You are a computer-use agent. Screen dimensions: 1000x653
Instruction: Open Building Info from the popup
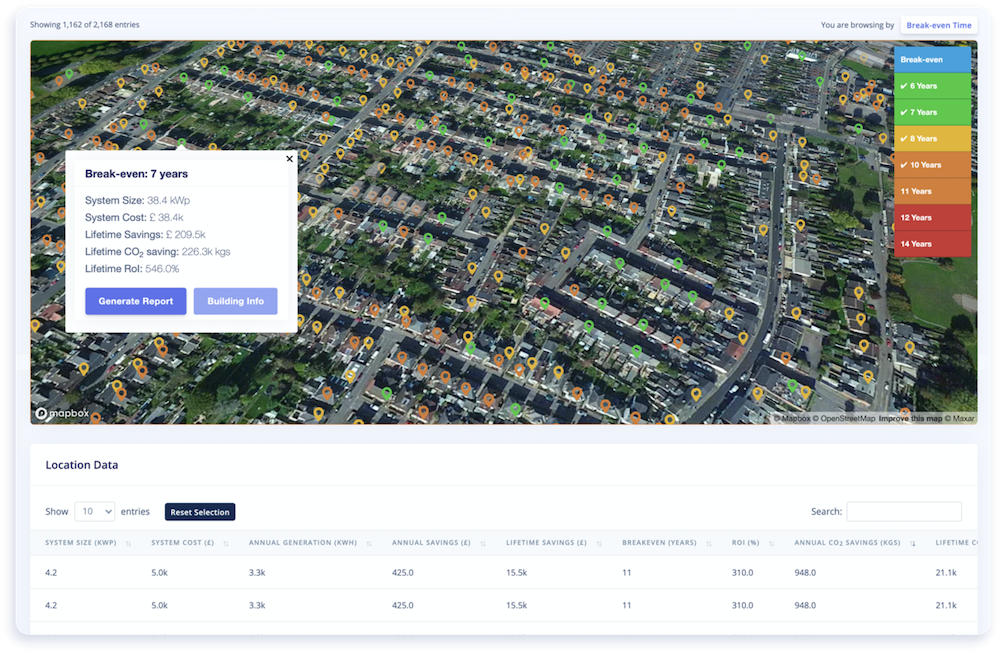[235, 301]
